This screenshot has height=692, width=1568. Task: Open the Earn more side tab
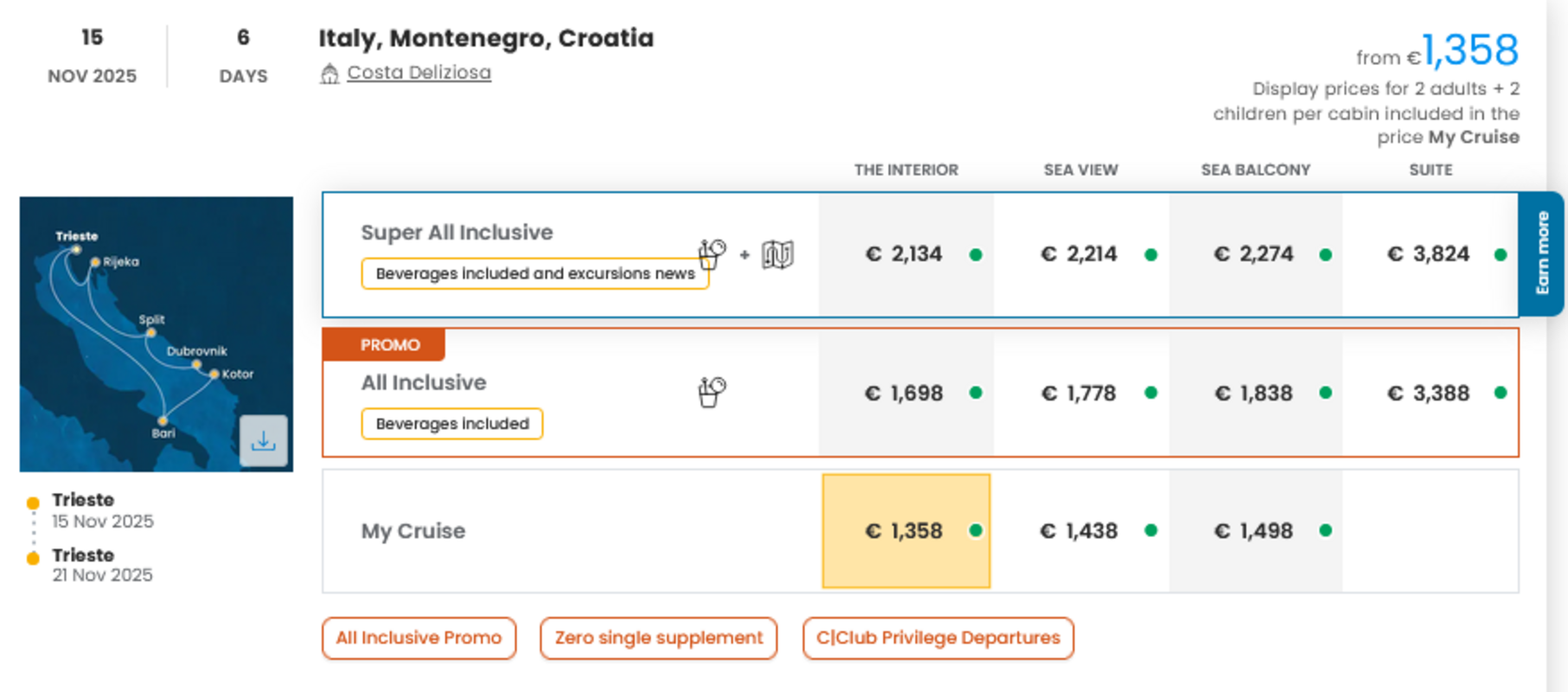[x=1541, y=253]
